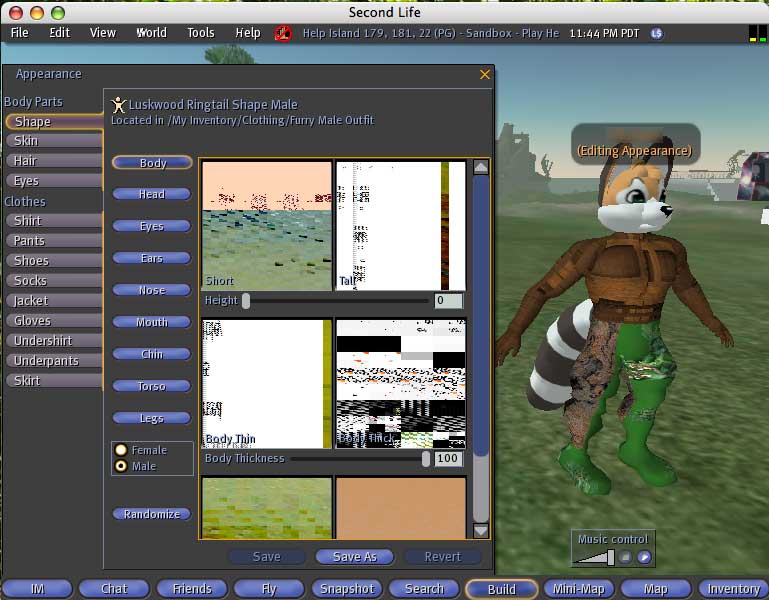Click the network status bars indicator
Viewport: 769px width, 600px height.
pos(758,33)
